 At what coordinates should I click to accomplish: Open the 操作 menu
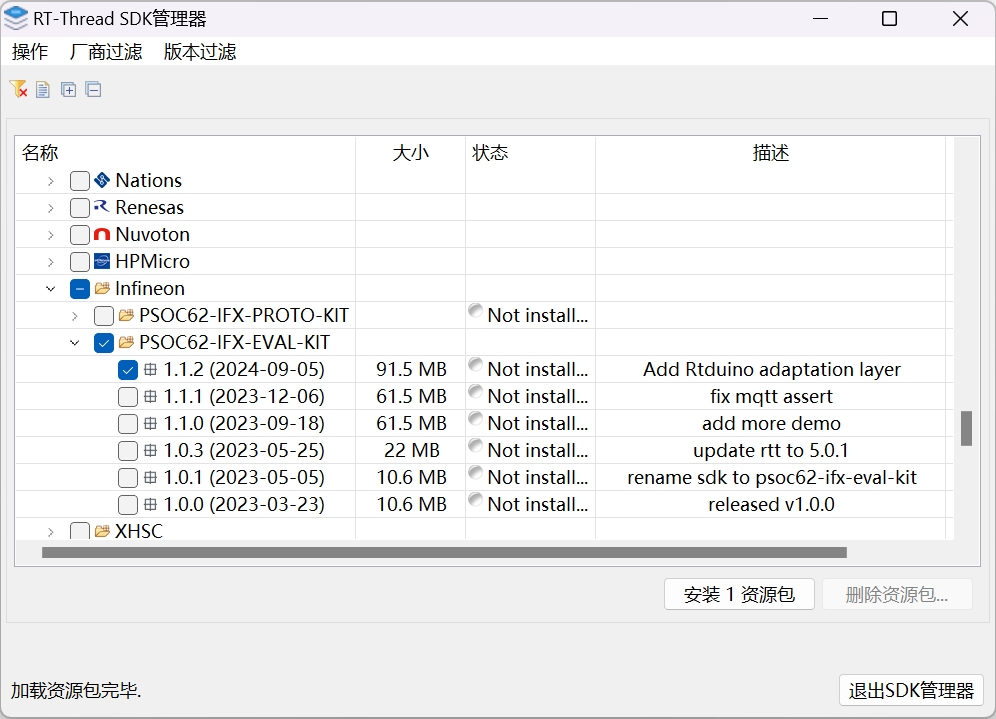coord(30,51)
